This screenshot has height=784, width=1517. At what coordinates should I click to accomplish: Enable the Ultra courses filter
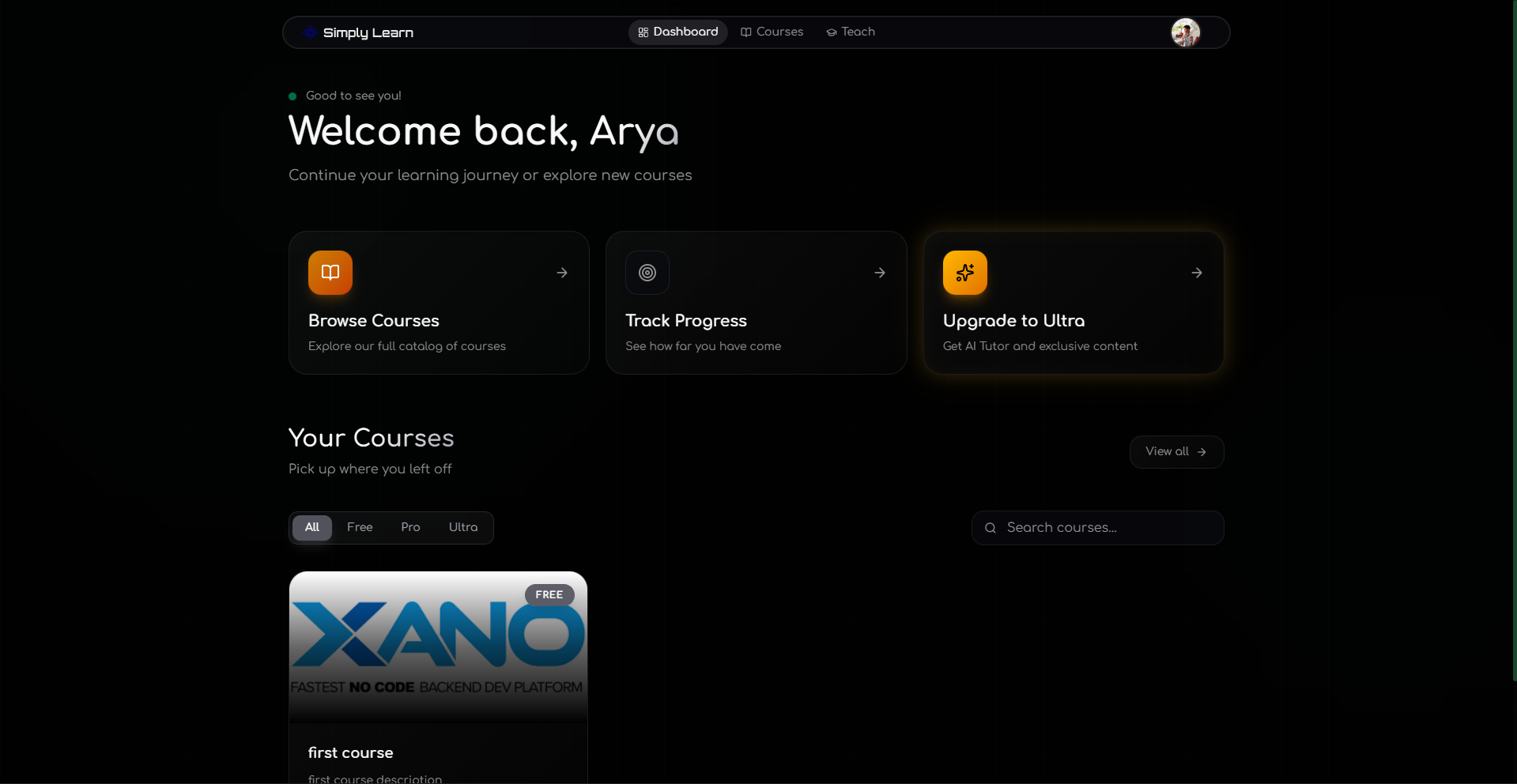tap(462, 527)
